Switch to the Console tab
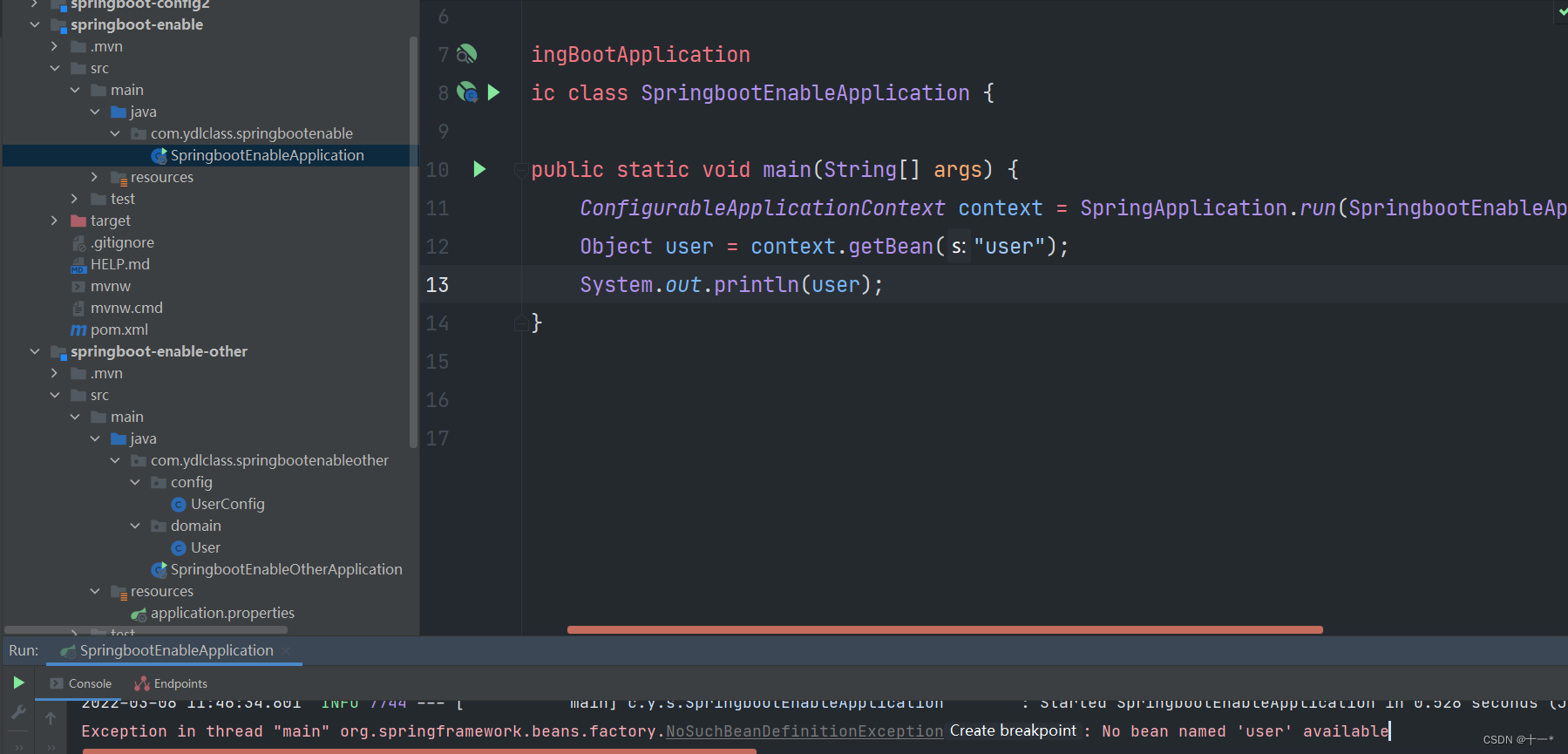 pos(80,683)
